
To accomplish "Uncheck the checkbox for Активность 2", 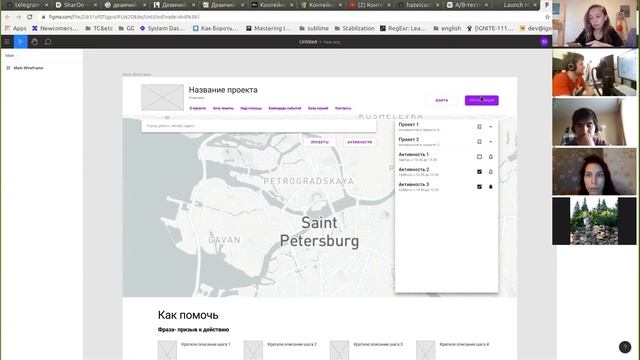I will [479, 172].
